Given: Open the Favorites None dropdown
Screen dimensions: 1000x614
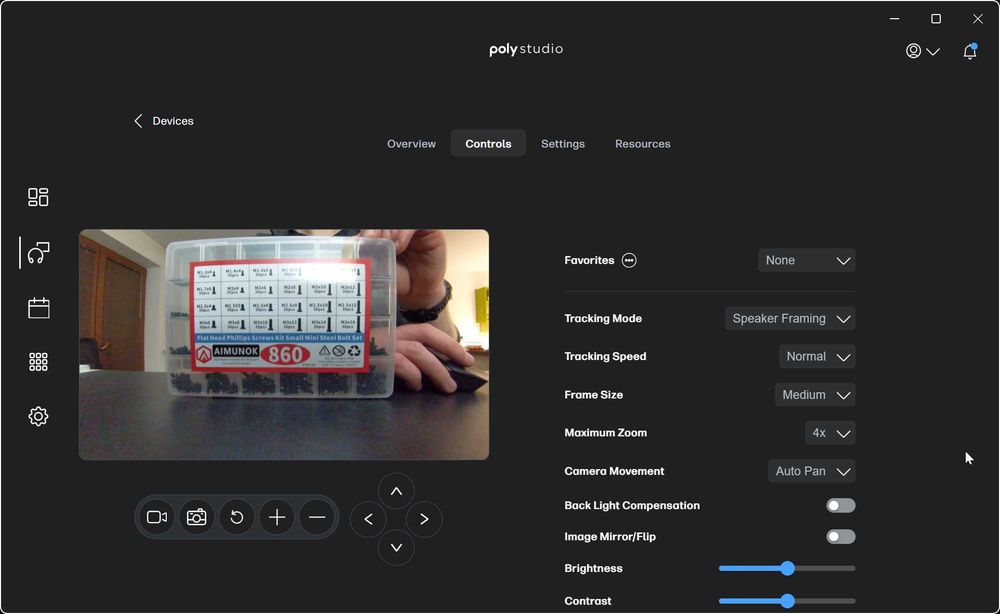Looking at the screenshot, I should tap(807, 260).
